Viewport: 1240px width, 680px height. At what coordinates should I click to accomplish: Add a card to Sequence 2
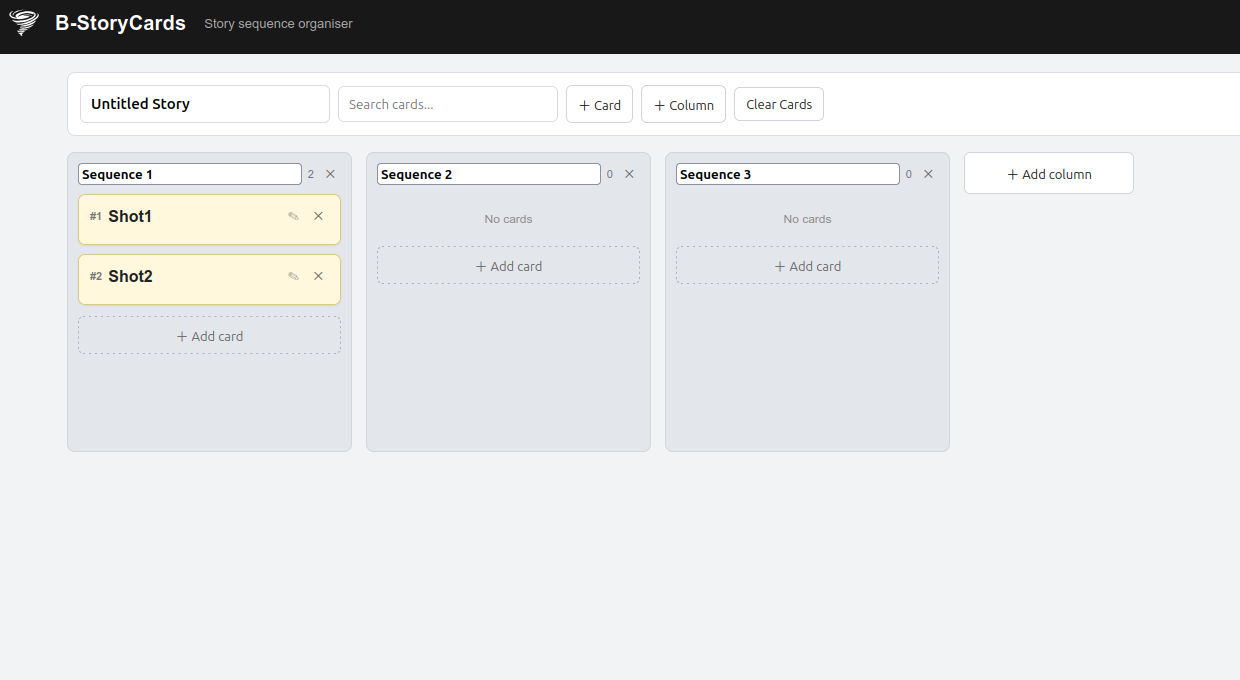(508, 266)
